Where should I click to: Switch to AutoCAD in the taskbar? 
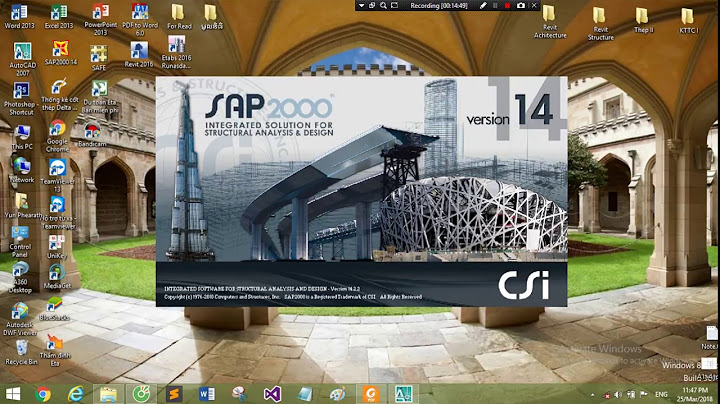tap(404, 394)
